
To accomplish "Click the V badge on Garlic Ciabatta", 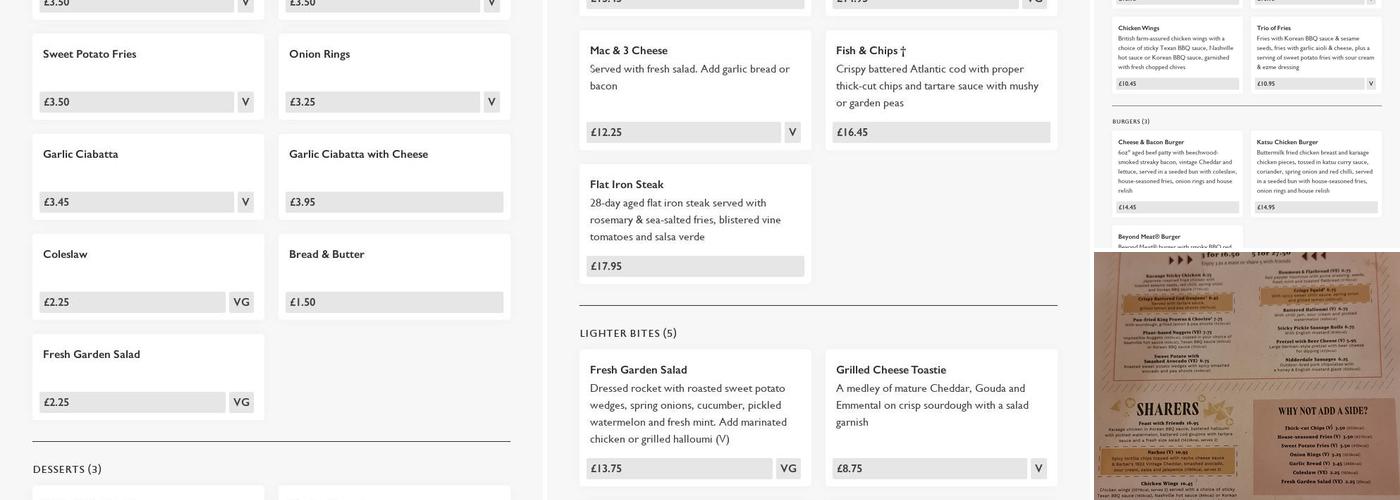I will pos(245,202).
